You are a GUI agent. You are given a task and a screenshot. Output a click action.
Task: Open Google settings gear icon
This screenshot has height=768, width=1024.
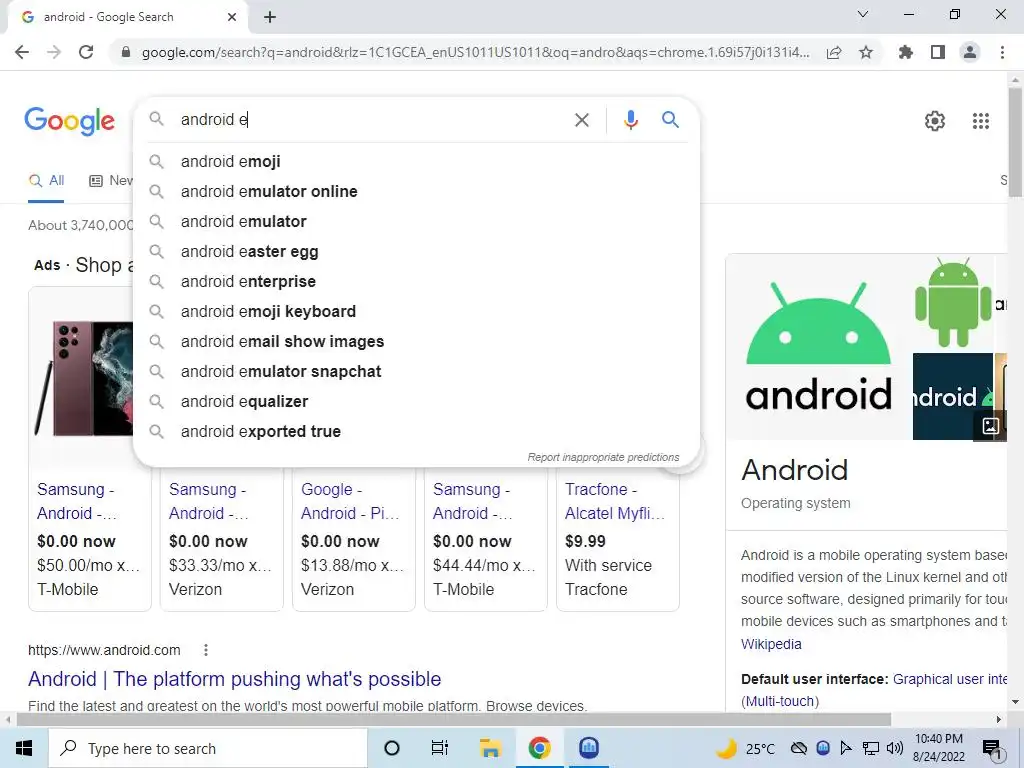(x=935, y=121)
